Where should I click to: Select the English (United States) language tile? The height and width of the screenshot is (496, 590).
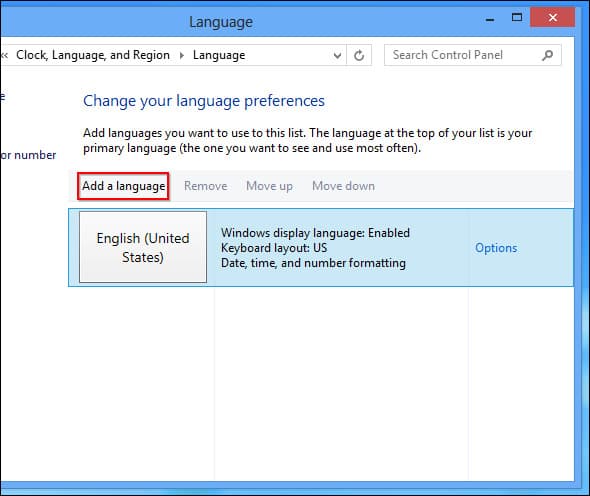(x=143, y=247)
